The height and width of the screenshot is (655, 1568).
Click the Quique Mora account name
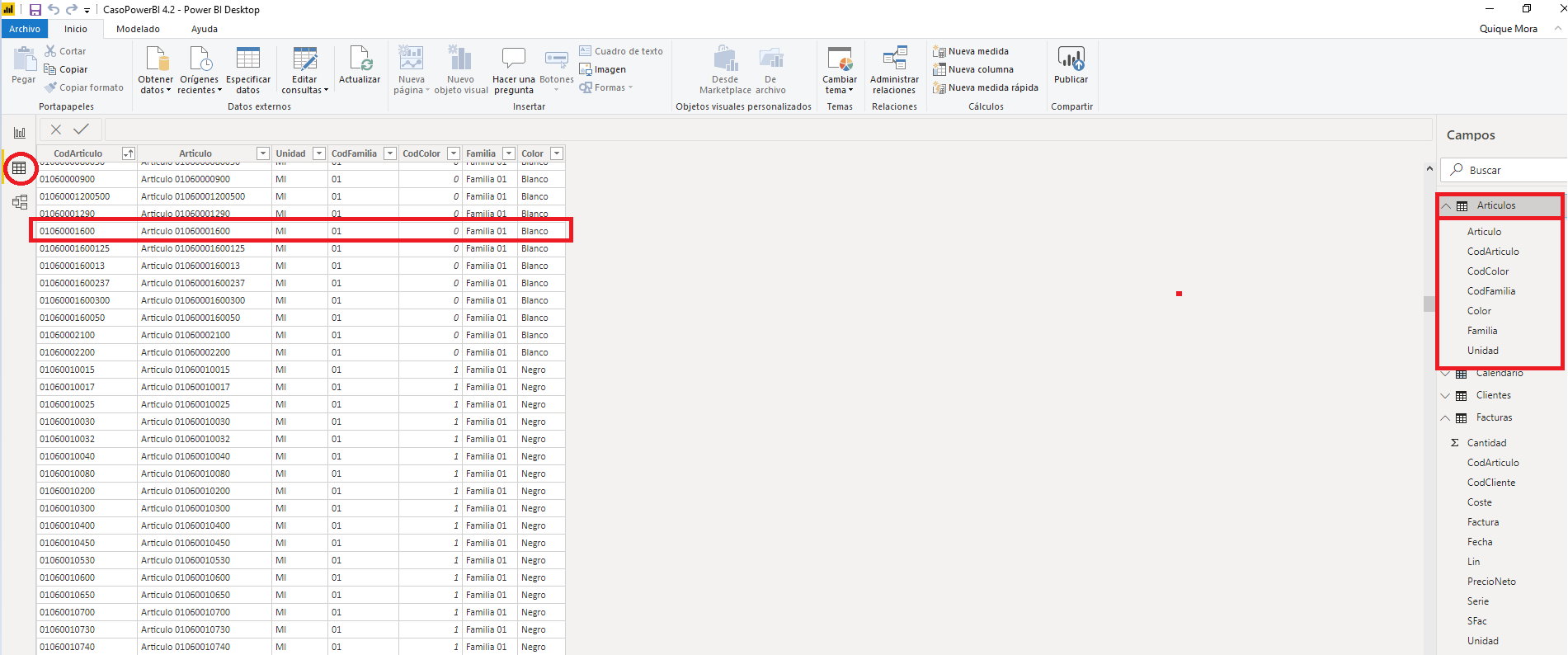1508,29
